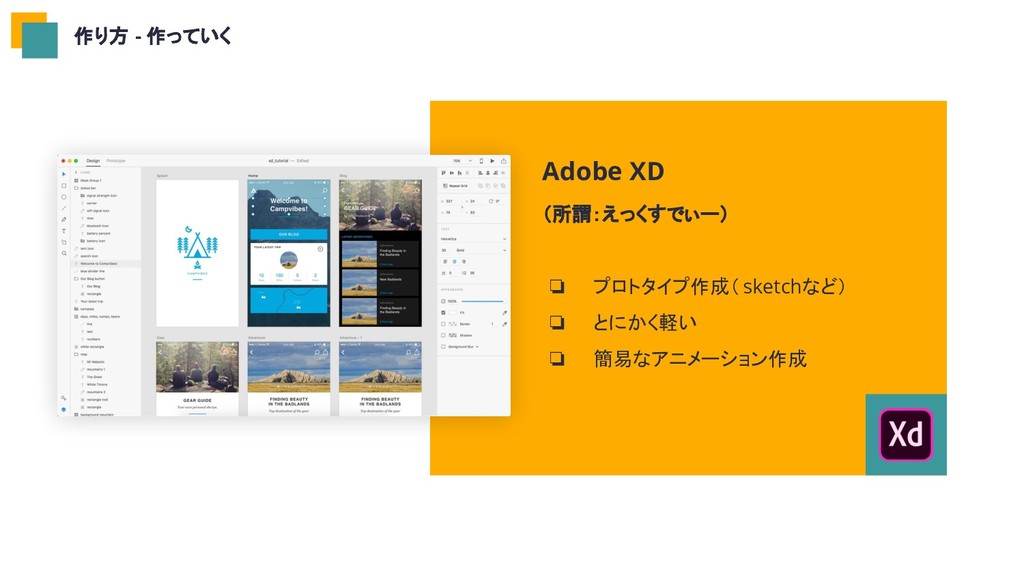1024x576 pixels.
Task: Expand the compass layer group
Action: pos(76,309)
